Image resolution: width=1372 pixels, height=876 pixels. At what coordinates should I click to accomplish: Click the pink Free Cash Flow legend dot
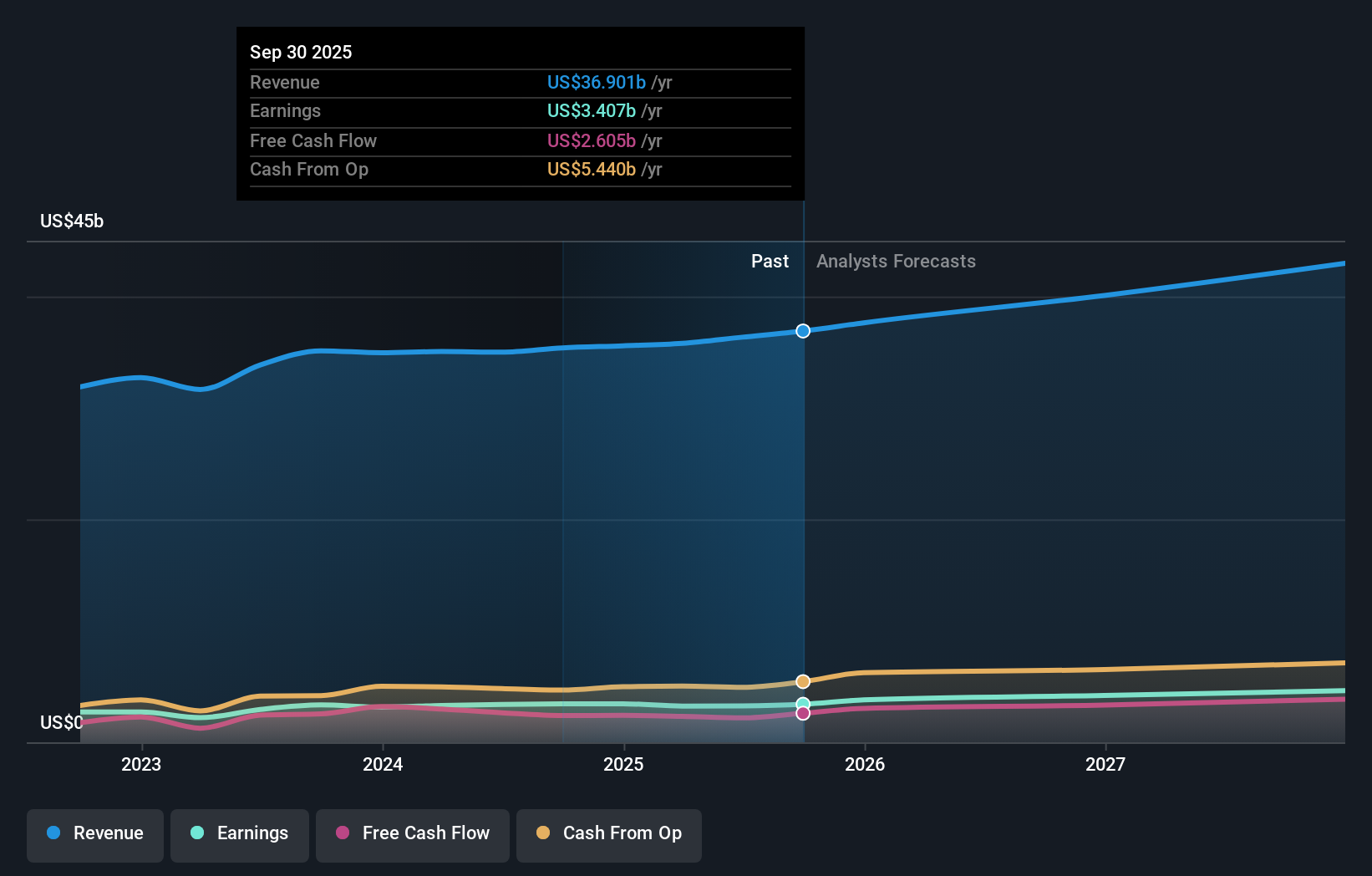pos(343,833)
